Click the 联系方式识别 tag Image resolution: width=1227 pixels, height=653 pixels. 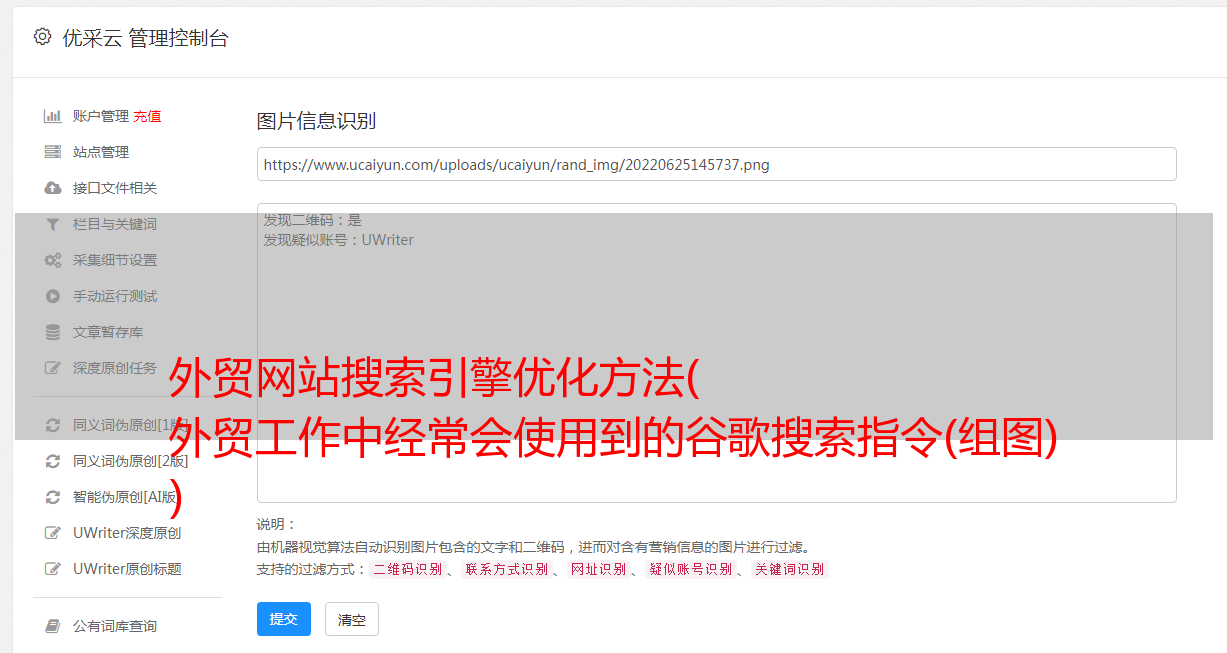(x=506, y=569)
